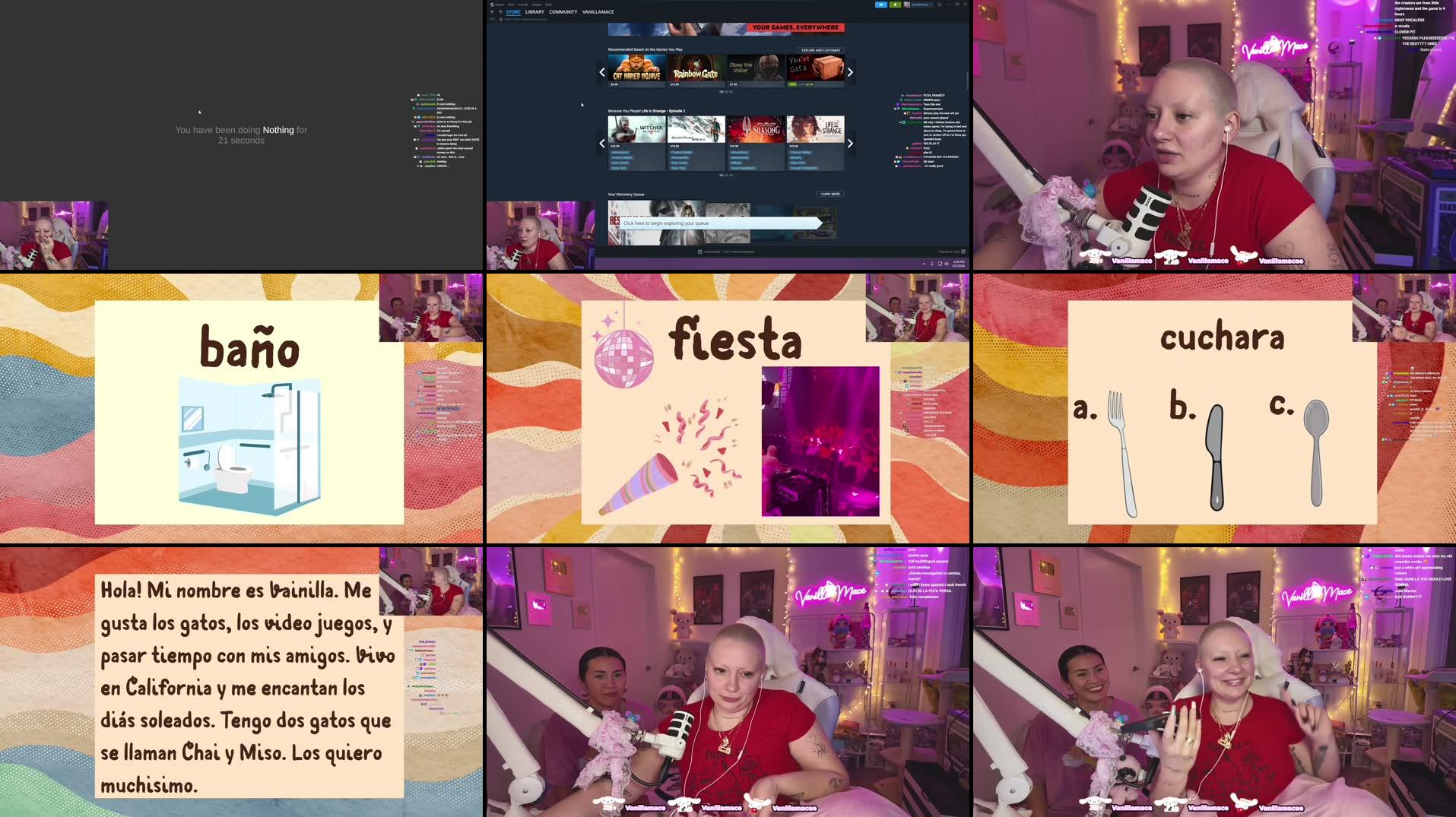Toggle the green microphone indicator in Steam
Image resolution: width=1456 pixels, height=817 pixels.
895,5
